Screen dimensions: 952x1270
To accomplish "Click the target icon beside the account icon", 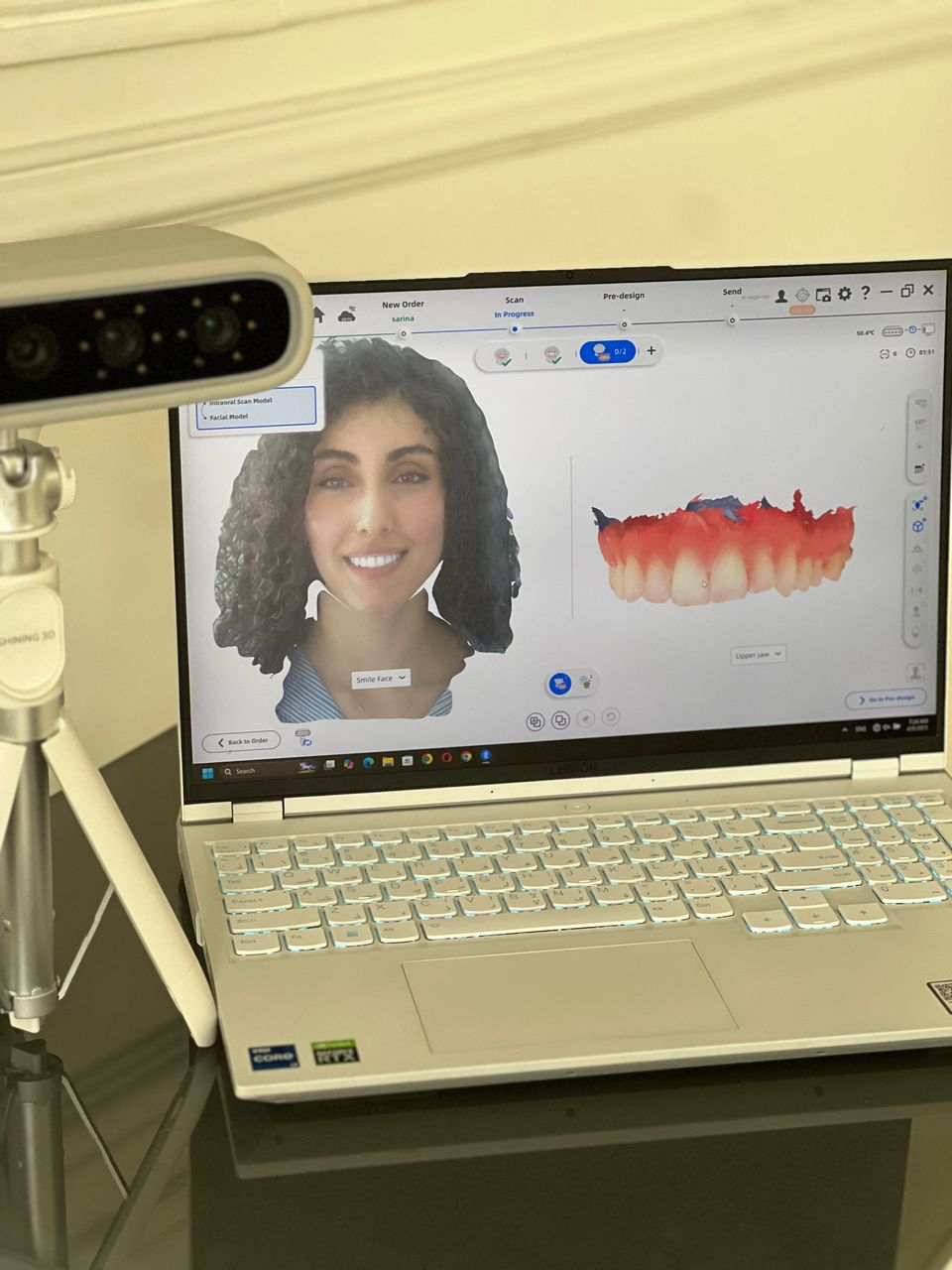I will (802, 295).
